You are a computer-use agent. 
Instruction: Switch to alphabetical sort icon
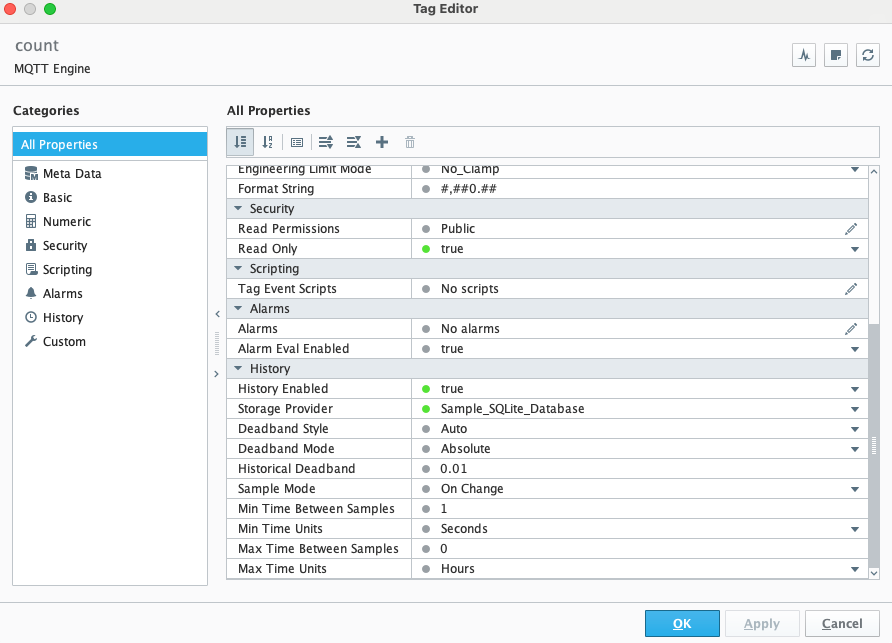[x=267, y=142]
